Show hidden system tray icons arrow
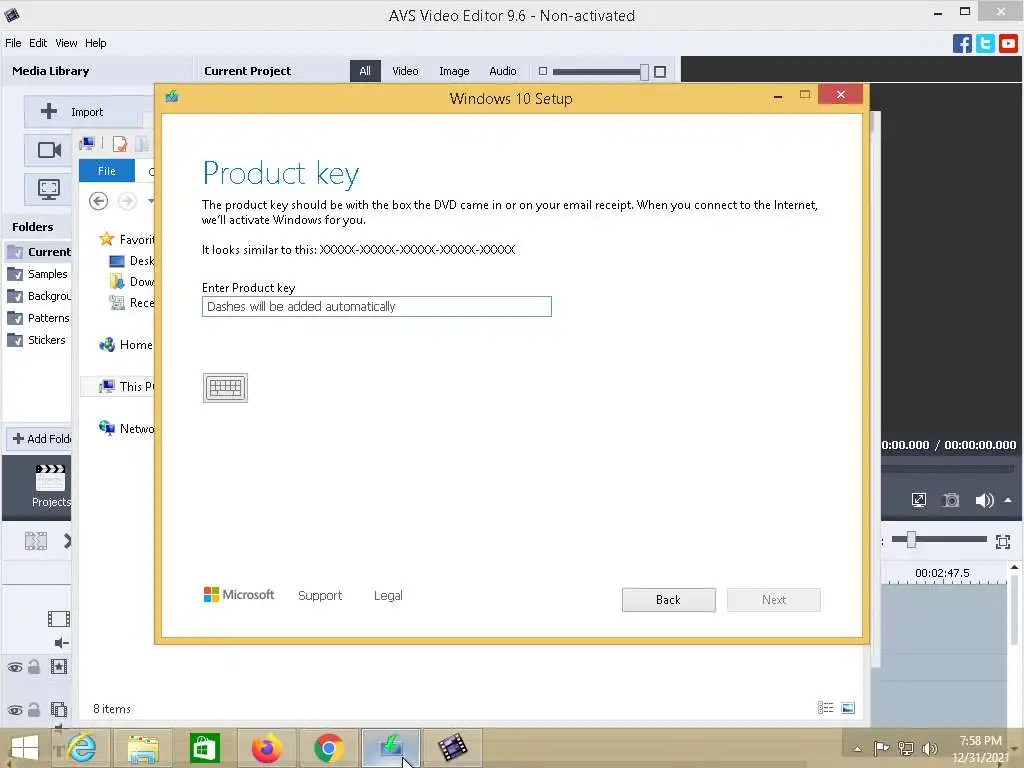This screenshot has height=768, width=1024. click(857, 748)
